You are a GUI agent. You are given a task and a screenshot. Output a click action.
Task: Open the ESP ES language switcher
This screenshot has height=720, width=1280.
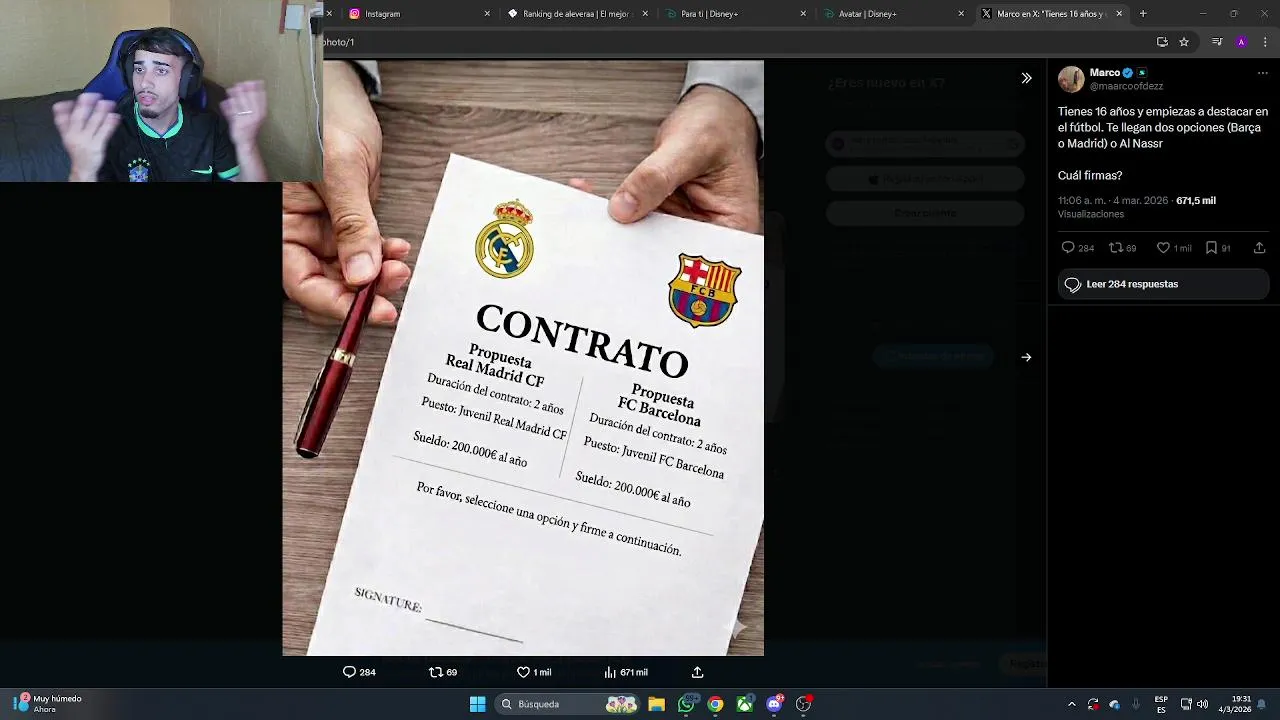(1161, 704)
